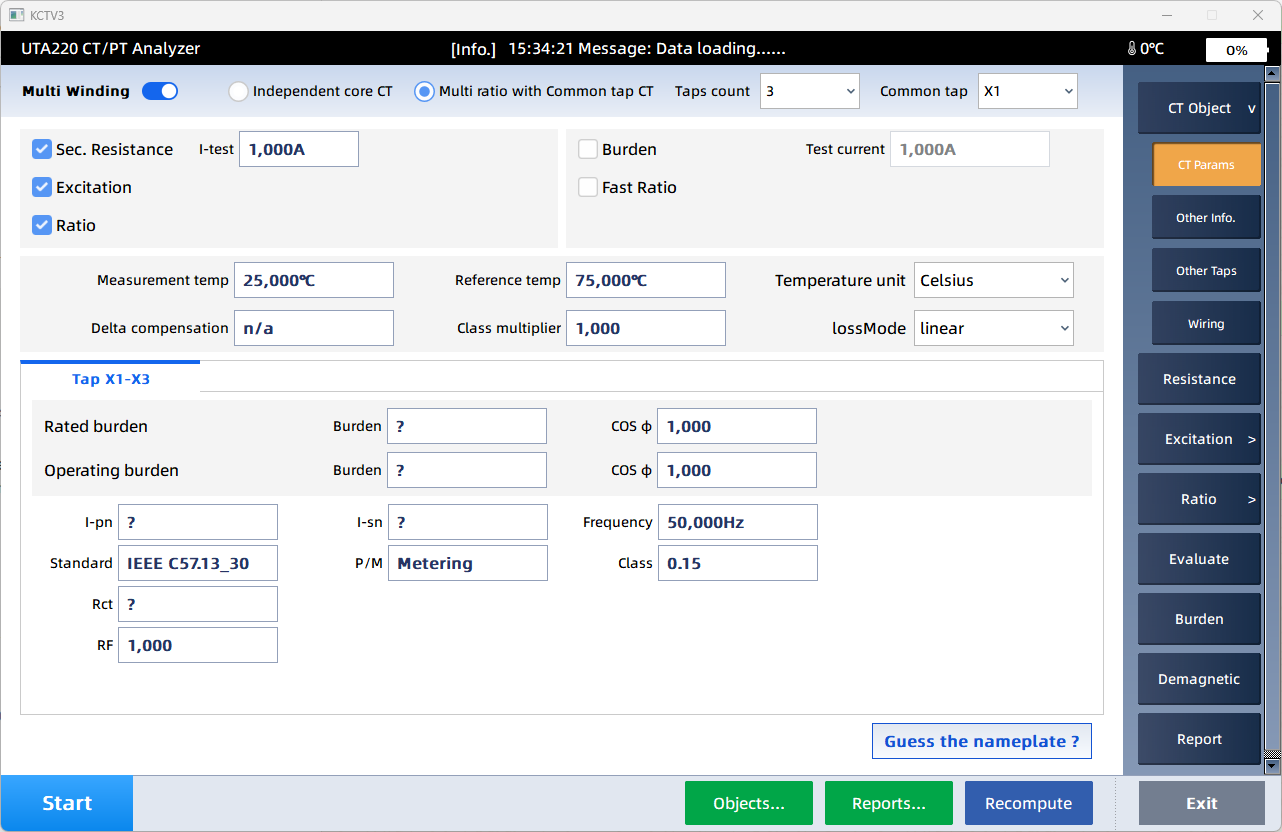The image size is (1282, 832).
Task: Click the Recompute button
Action: click(1029, 803)
